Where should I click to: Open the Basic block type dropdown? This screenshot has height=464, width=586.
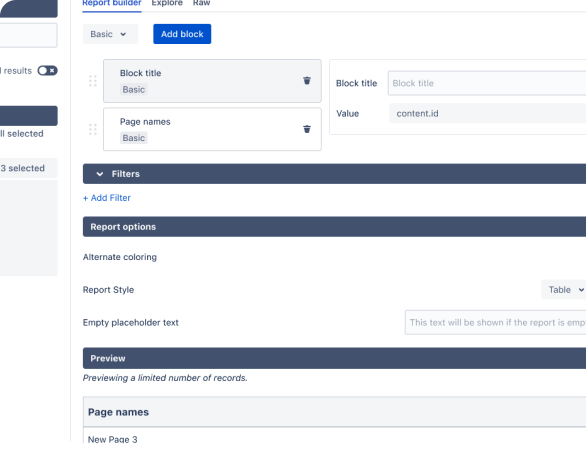coord(110,34)
